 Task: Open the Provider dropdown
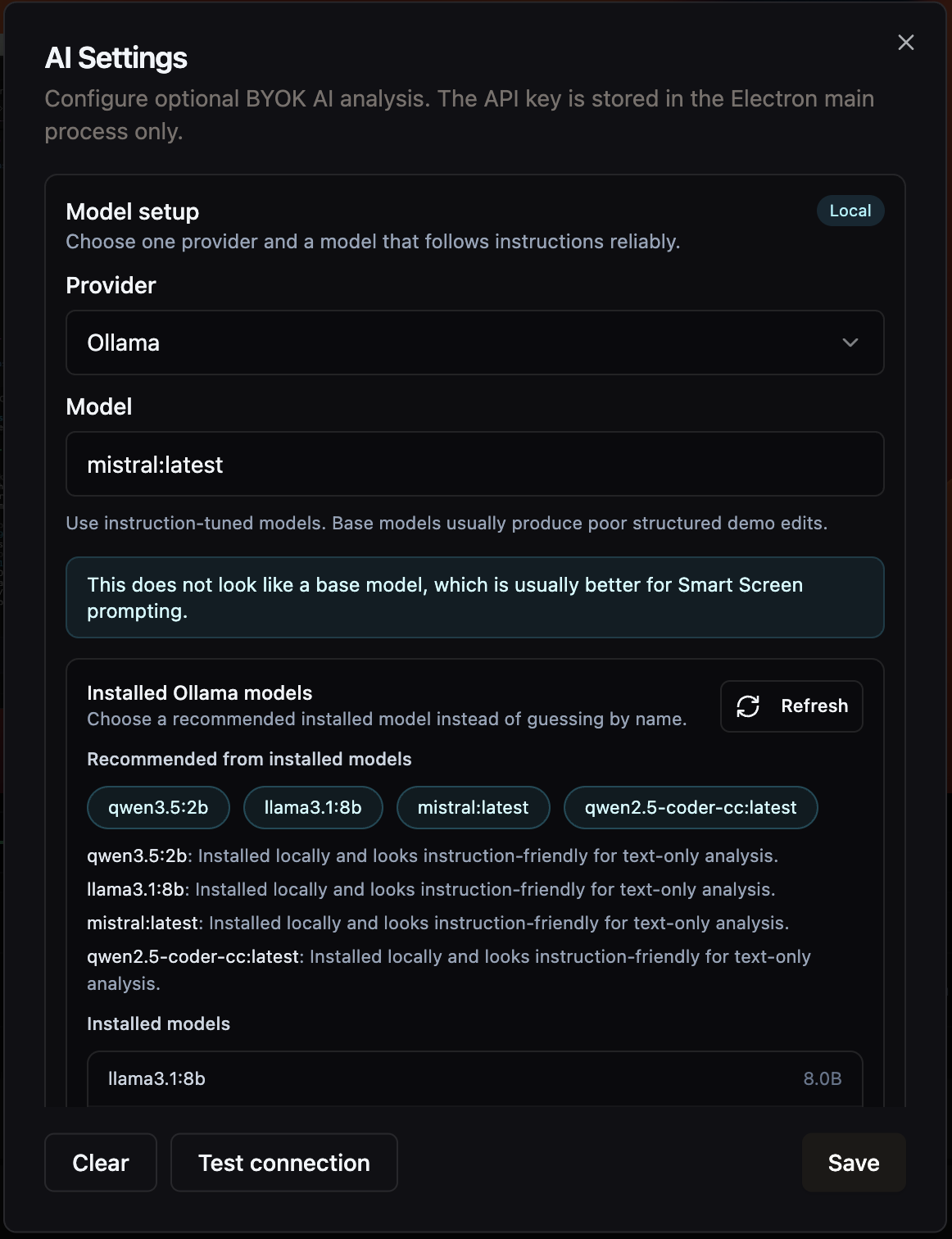tap(475, 343)
